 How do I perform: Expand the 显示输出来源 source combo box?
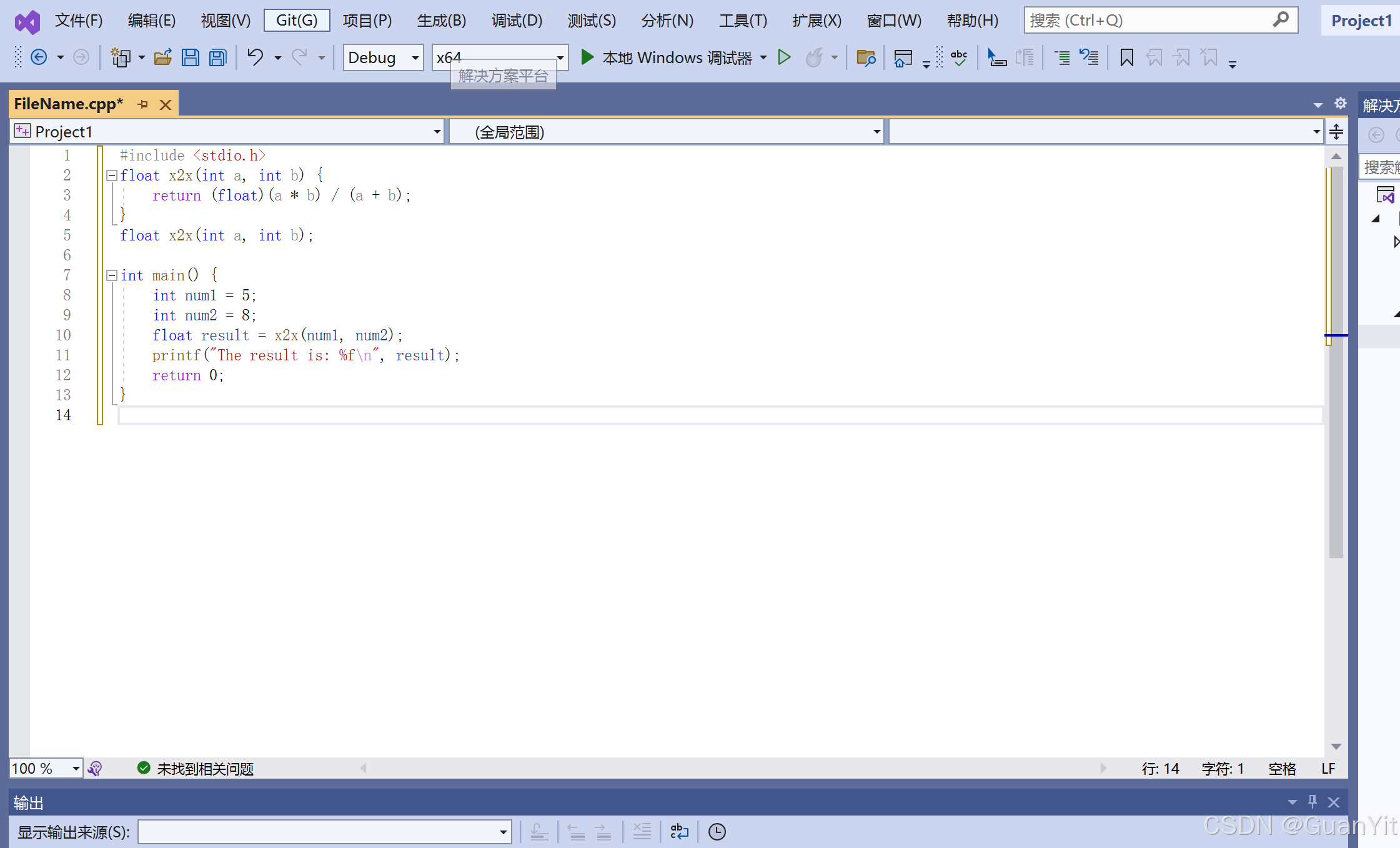pos(503,832)
